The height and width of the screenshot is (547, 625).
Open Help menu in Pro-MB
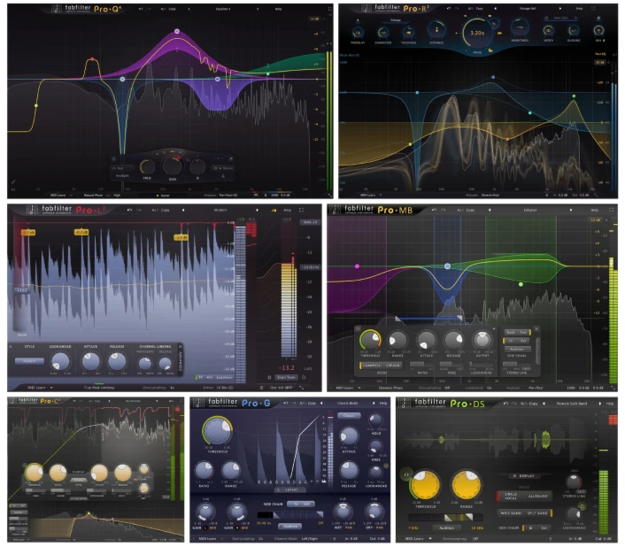click(x=594, y=210)
